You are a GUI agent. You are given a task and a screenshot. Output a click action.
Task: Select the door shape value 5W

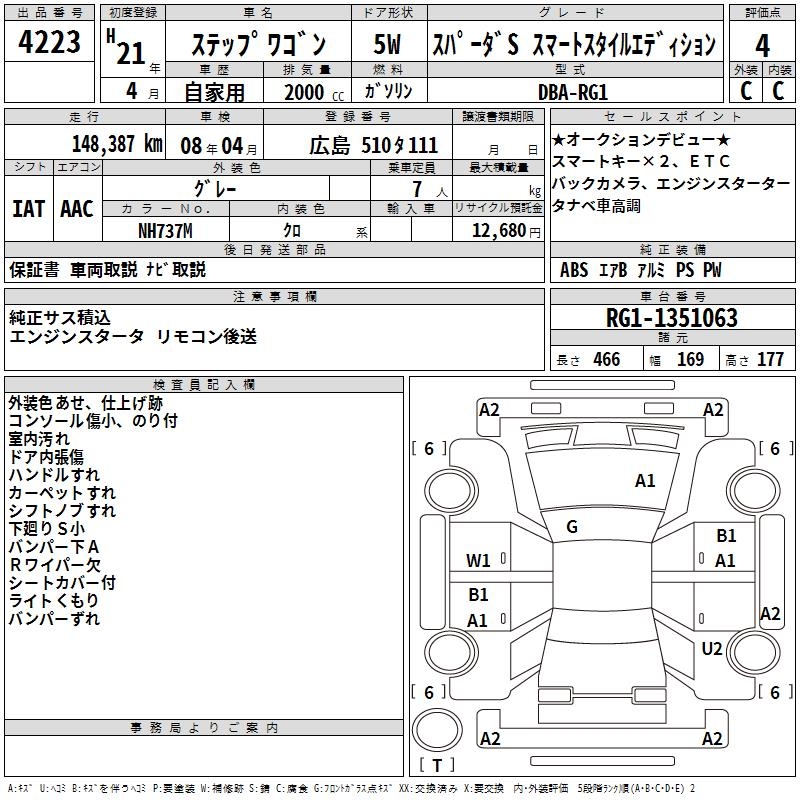tap(387, 44)
